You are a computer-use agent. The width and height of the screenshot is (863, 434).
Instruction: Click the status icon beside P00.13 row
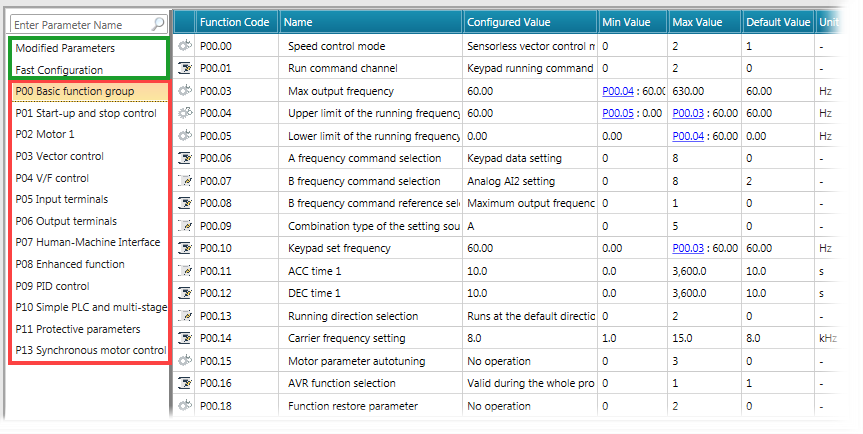[x=185, y=316]
